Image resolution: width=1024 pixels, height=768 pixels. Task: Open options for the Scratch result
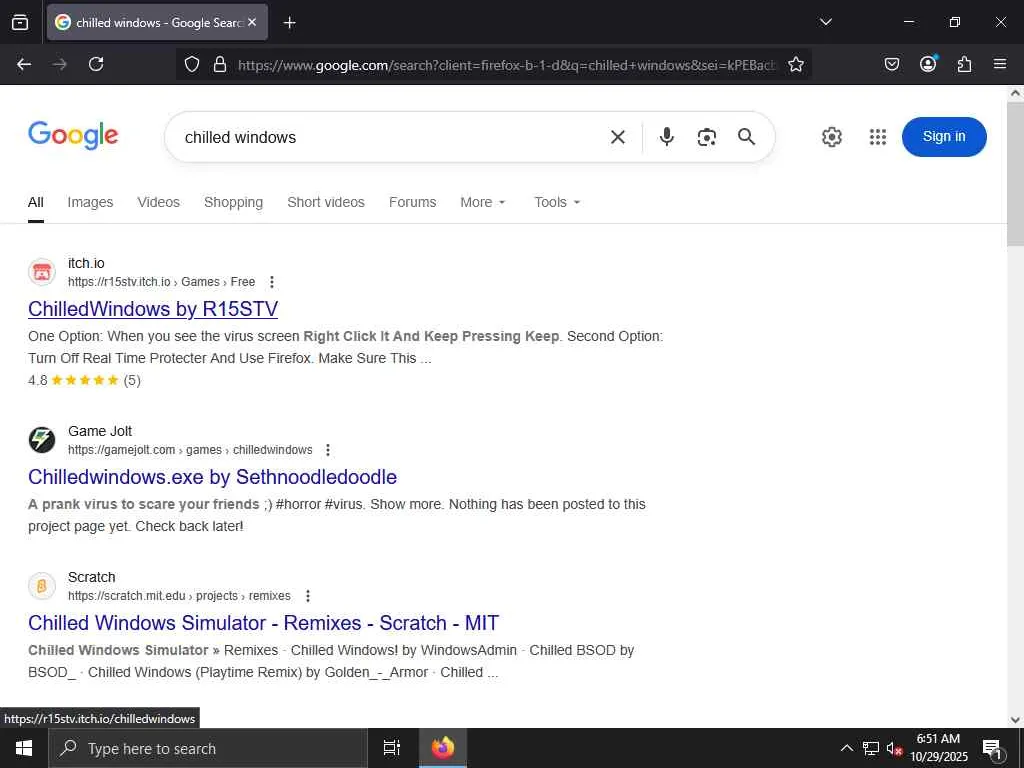pyautogui.click(x=308, y=596)
